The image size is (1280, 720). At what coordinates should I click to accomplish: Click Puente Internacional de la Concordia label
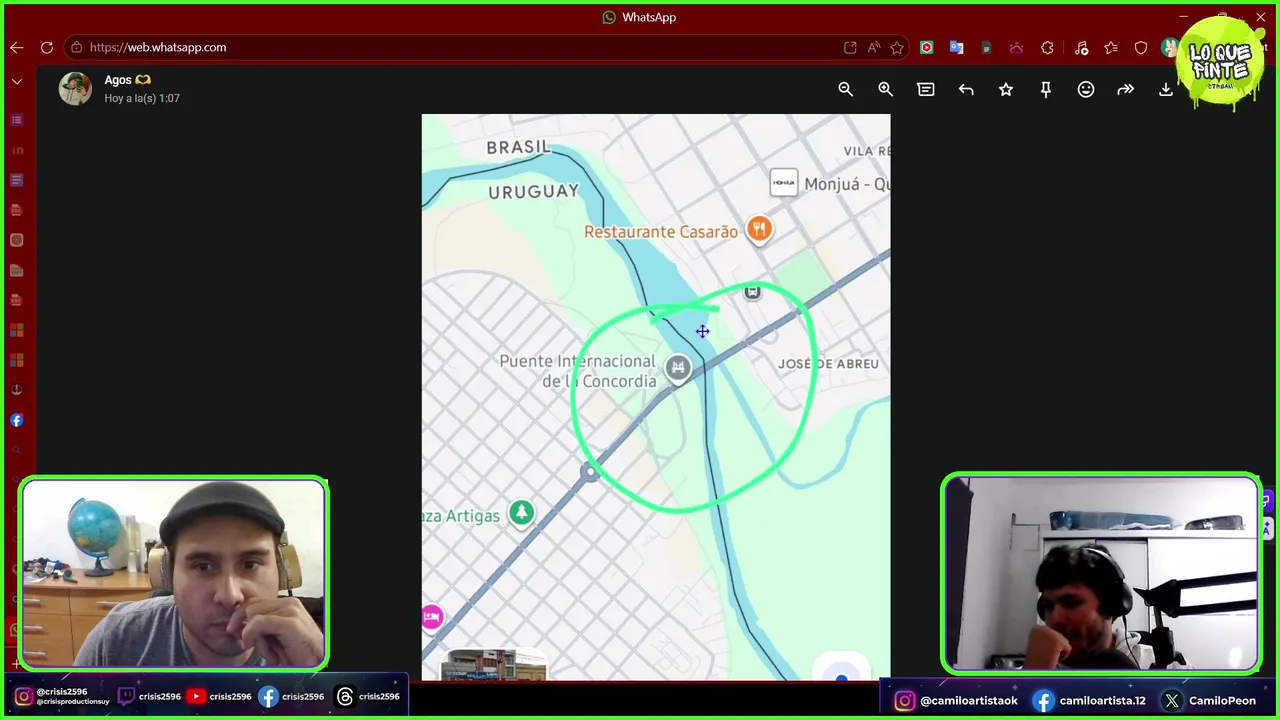click(x=577, y=370)
